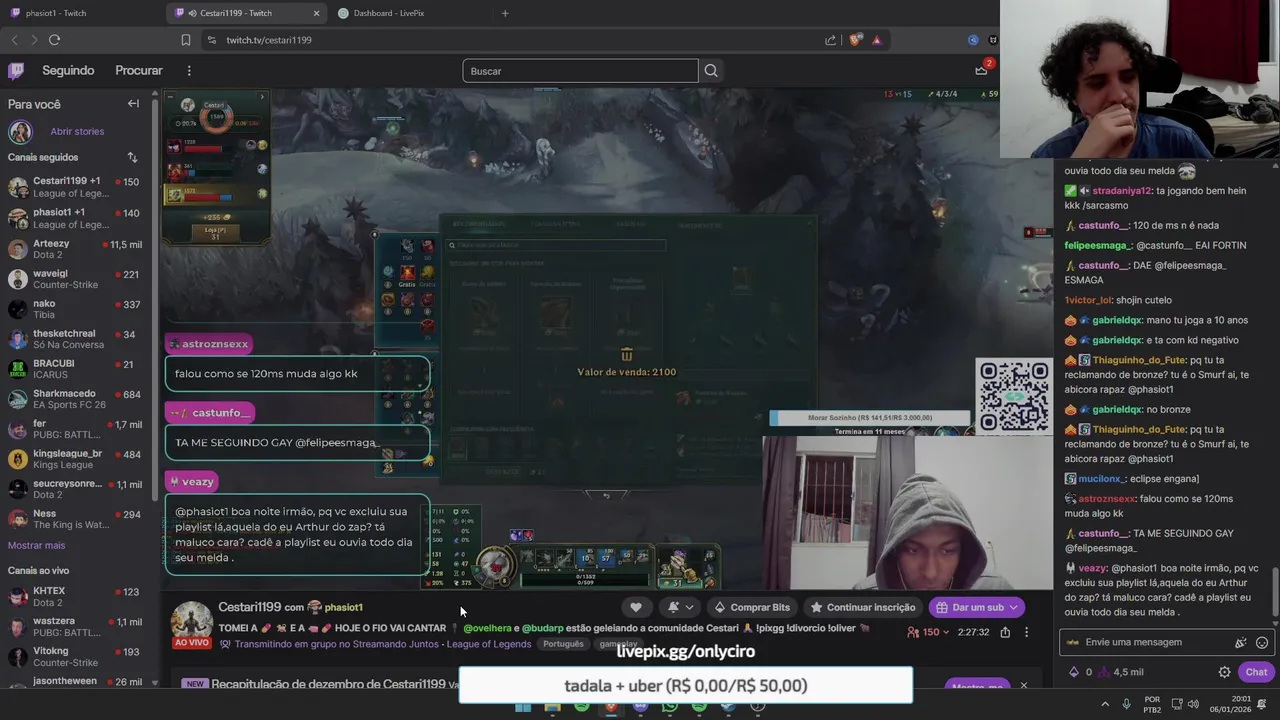Sort followed channels with the arrows icon
The height and width of the screenshot is (720, 1280).
click(x=132, y=157)
